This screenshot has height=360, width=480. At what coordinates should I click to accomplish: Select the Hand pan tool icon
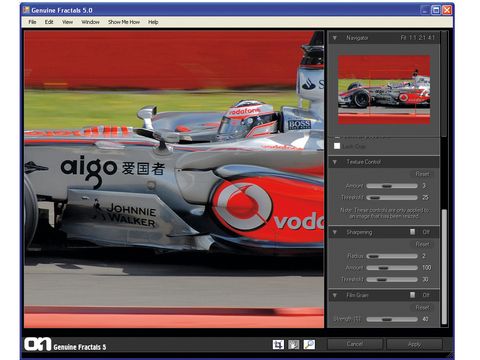point(293,344)
